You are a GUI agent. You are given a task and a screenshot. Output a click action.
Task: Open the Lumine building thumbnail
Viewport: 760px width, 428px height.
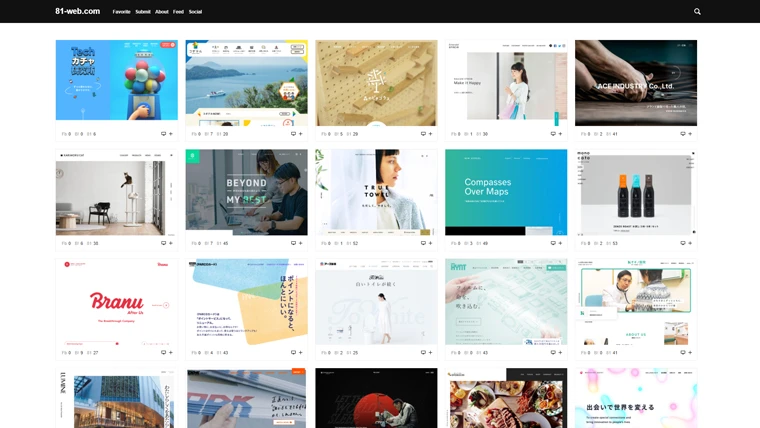(117, 398)
